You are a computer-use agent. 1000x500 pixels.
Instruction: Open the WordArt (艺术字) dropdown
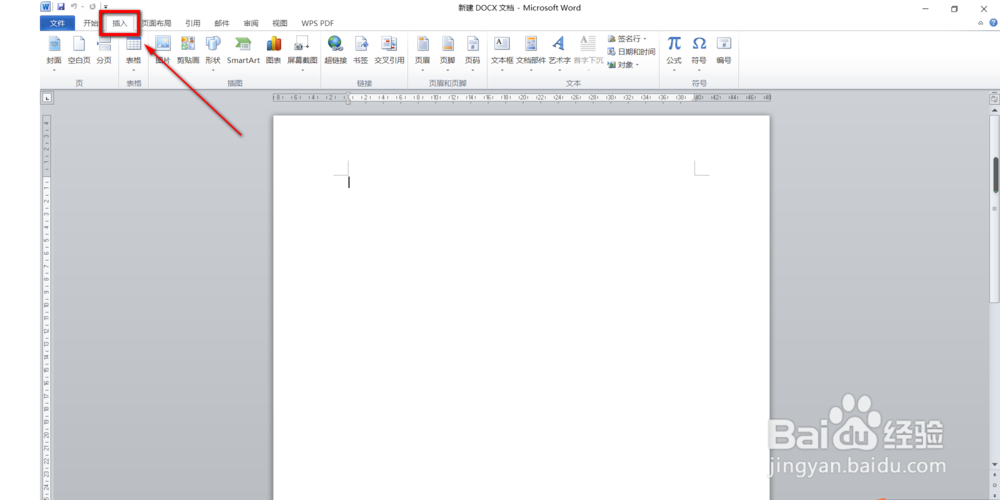(559, 70)
